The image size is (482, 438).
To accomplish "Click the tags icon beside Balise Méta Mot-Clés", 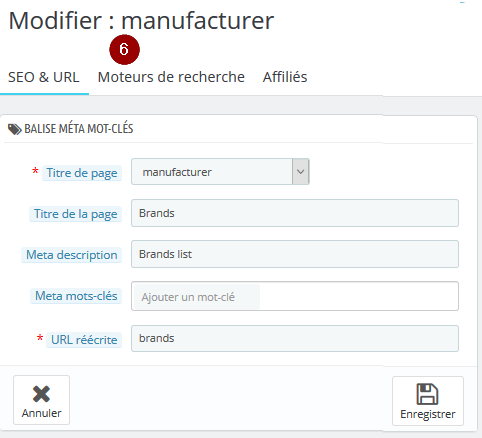I will (15, 129).
